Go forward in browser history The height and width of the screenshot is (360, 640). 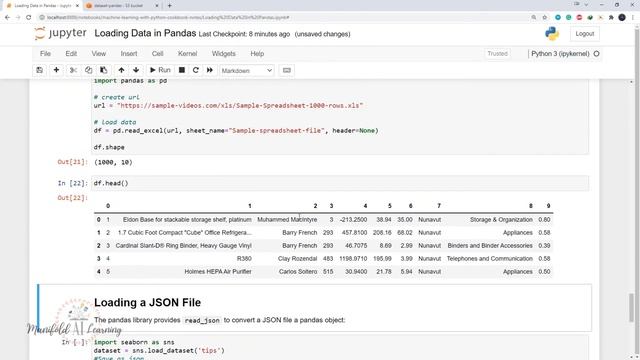[18, 18]
